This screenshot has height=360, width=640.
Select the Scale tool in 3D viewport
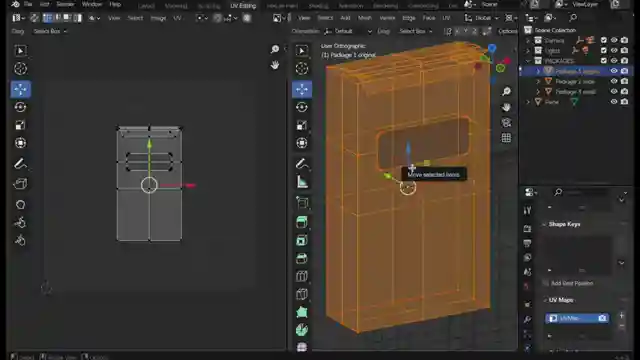[302, 125]
